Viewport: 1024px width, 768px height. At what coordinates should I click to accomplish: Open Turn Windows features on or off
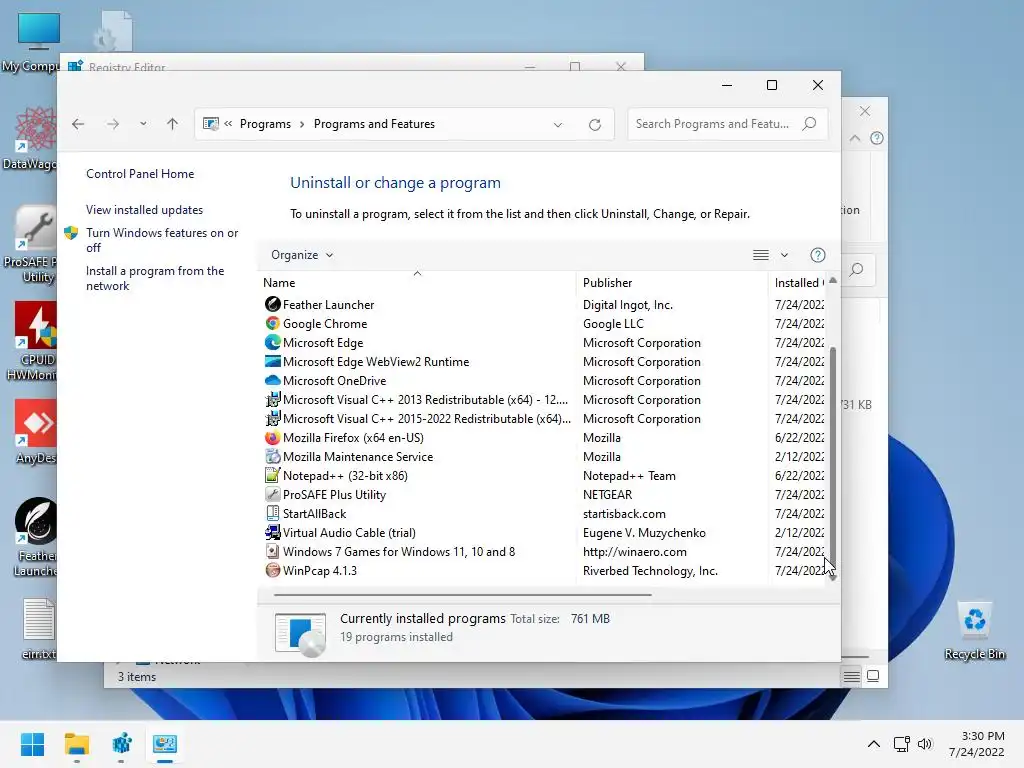tap(162, 240)
